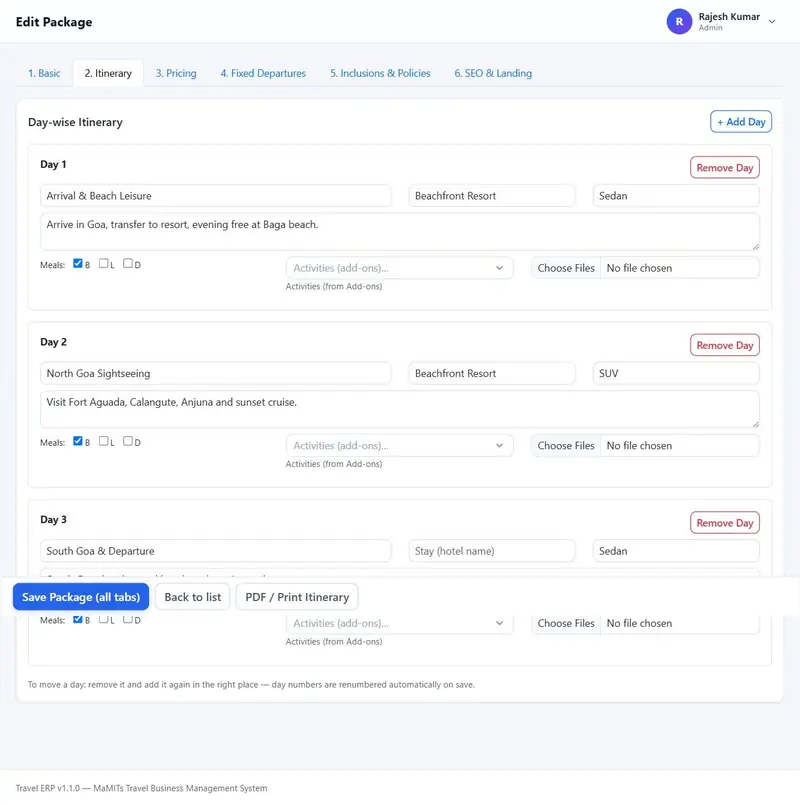Click the Day 1 heading text
This screenshot has height=805, width=800.
point(53,164)
